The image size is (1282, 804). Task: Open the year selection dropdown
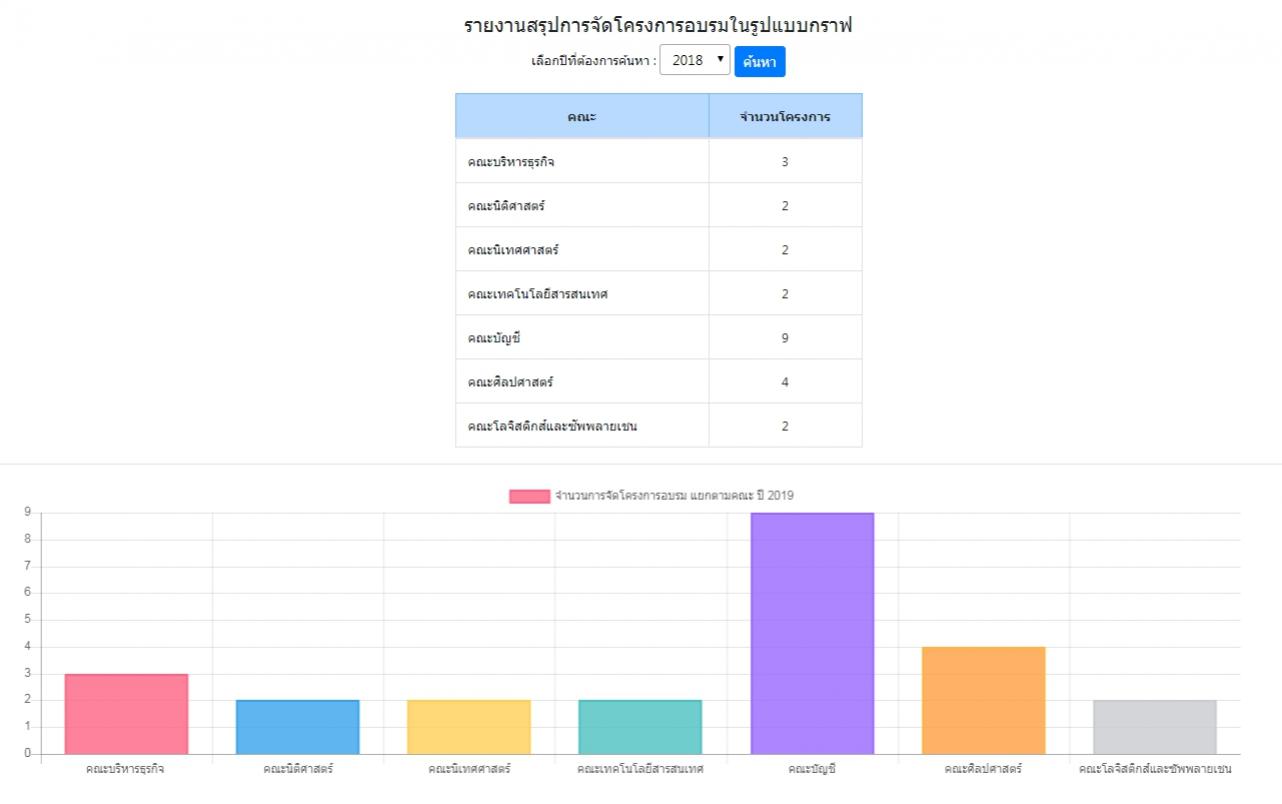point(694,61)
